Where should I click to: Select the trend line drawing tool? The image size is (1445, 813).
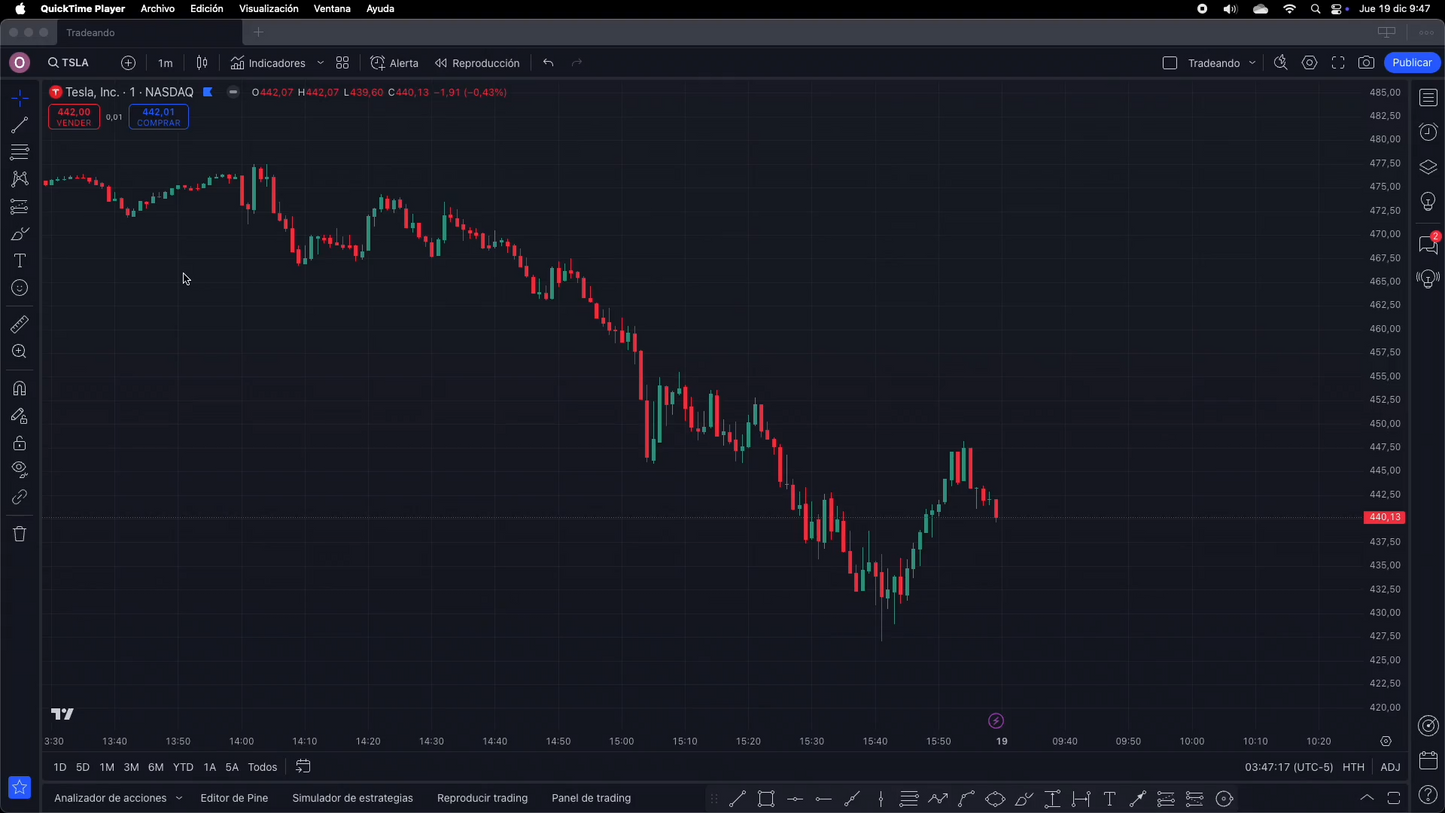tap(19, 125)
